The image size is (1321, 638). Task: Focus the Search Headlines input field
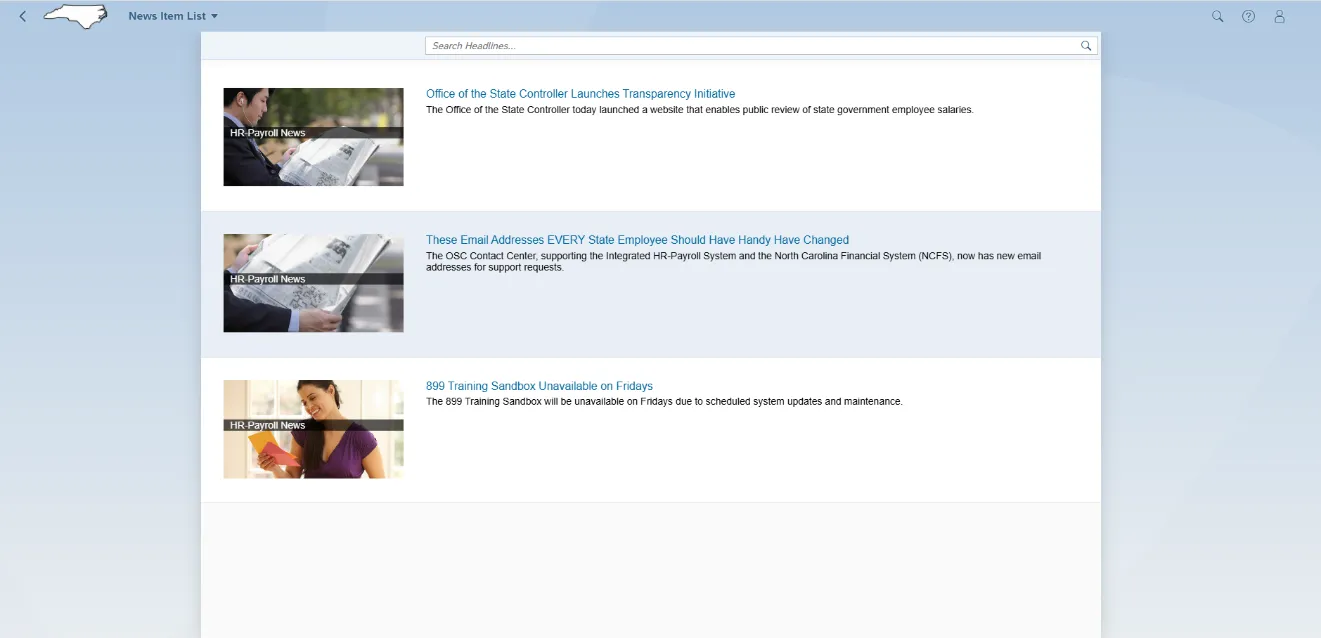click(750, 46)
